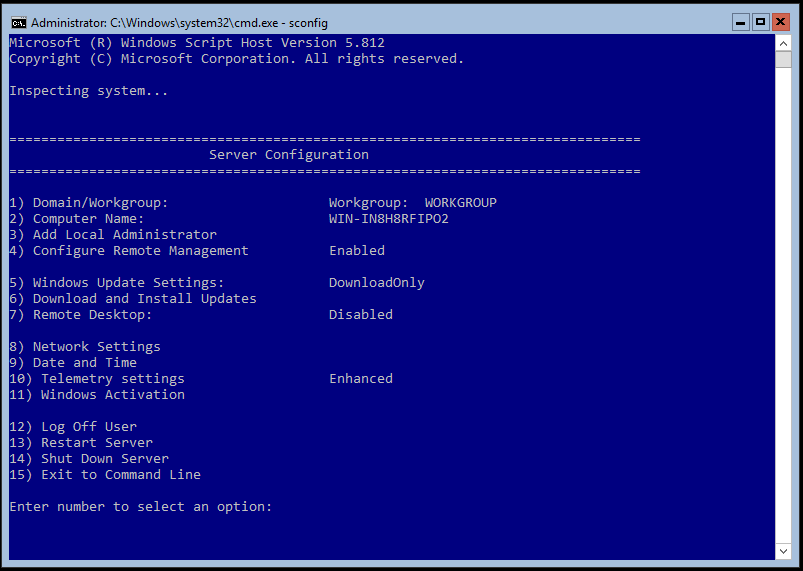Click the Remote Desktop 'Disabled' status
The image size is (803, 571).
360,315
